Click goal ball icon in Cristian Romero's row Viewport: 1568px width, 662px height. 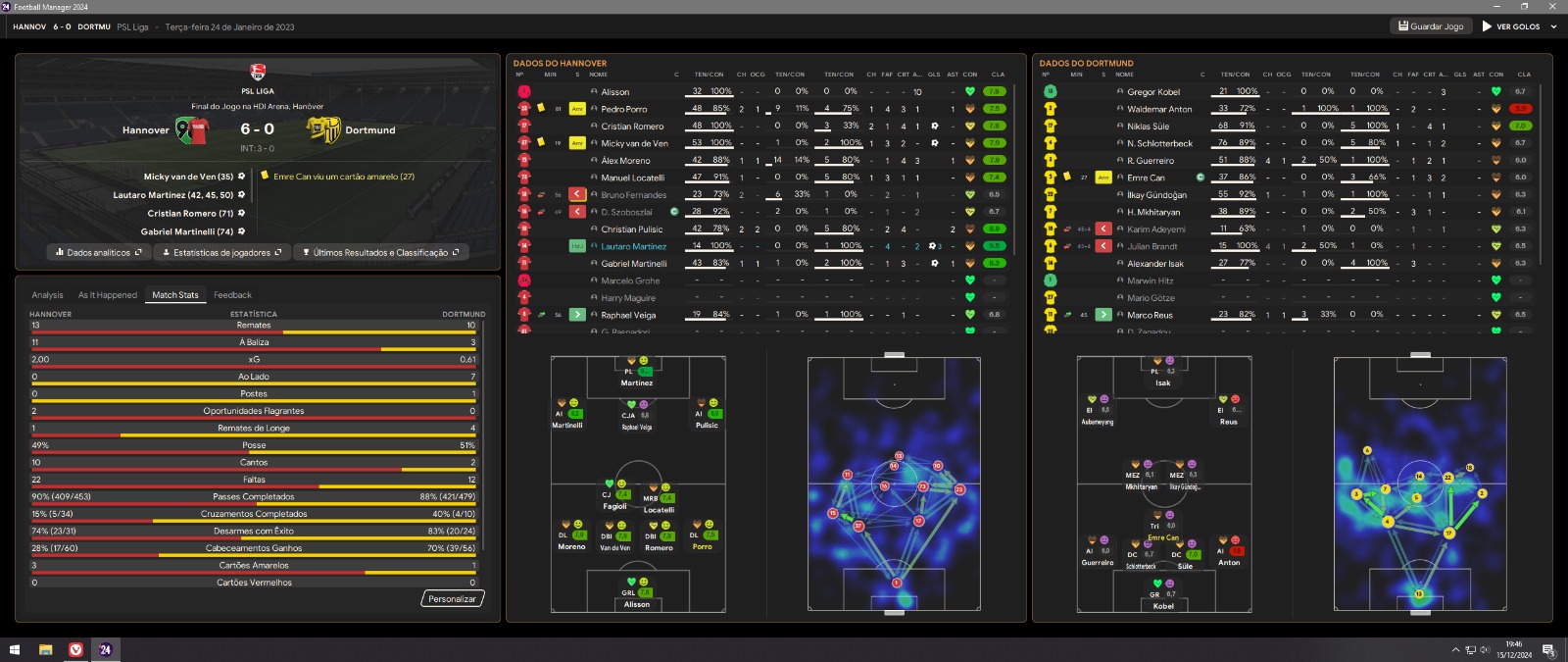click(935, 126)
